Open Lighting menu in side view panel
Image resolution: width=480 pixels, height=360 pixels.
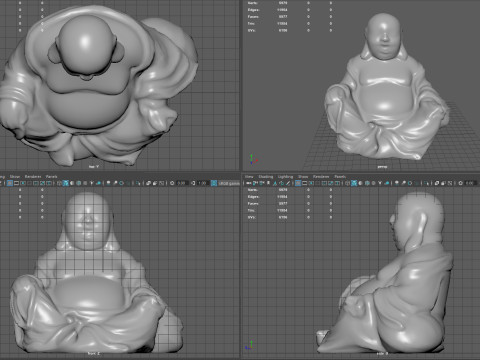click(285, 177)
